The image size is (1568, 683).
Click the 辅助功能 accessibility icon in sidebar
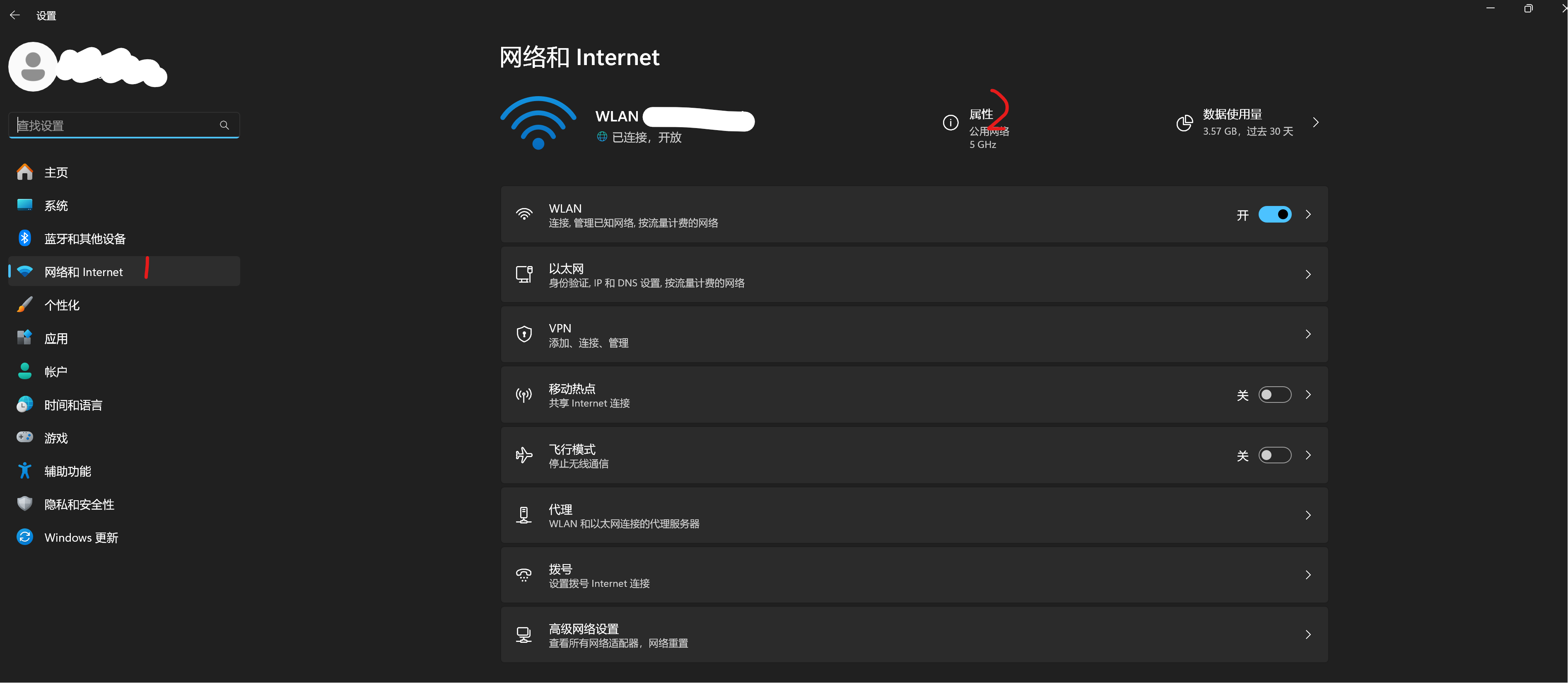click(x=24, y=471)
